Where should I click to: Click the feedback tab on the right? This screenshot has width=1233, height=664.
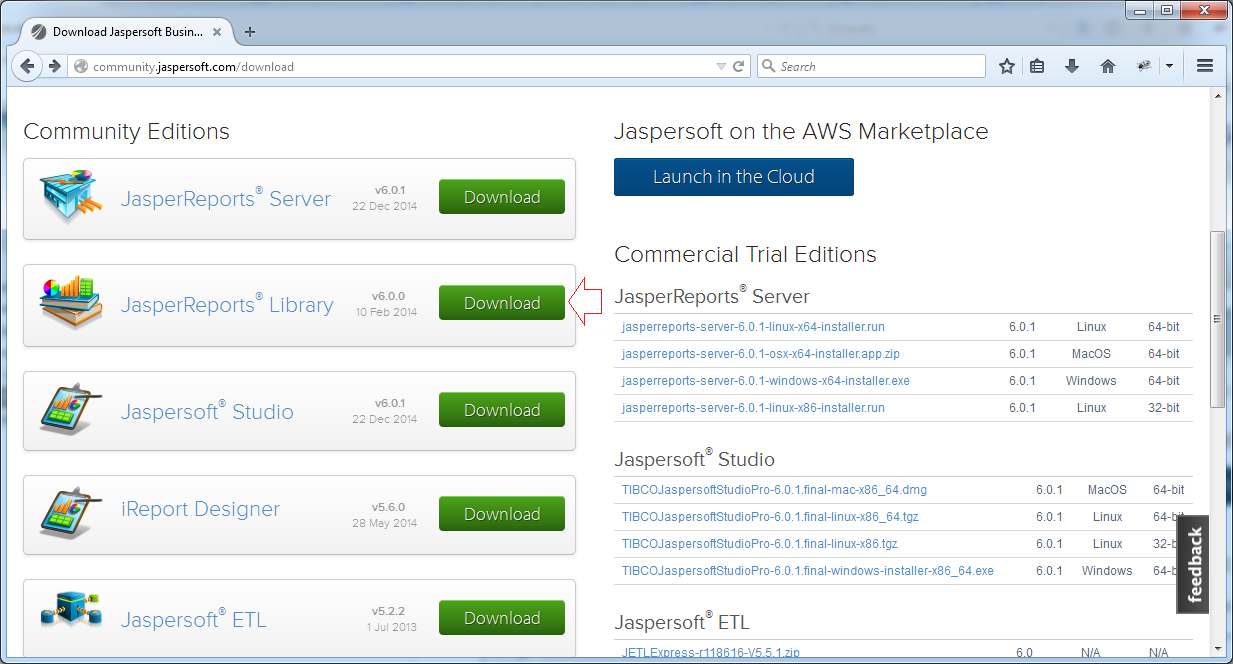point(1192,564)
